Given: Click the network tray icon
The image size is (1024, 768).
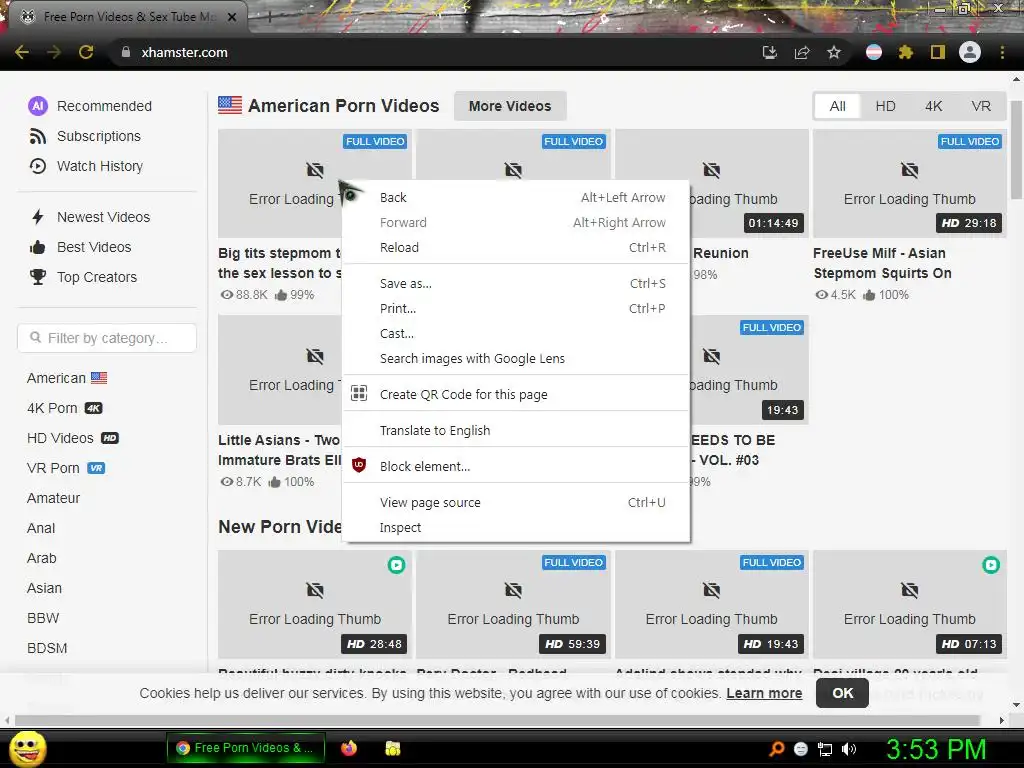Looking at the screenshot, I should click(825, 749).
